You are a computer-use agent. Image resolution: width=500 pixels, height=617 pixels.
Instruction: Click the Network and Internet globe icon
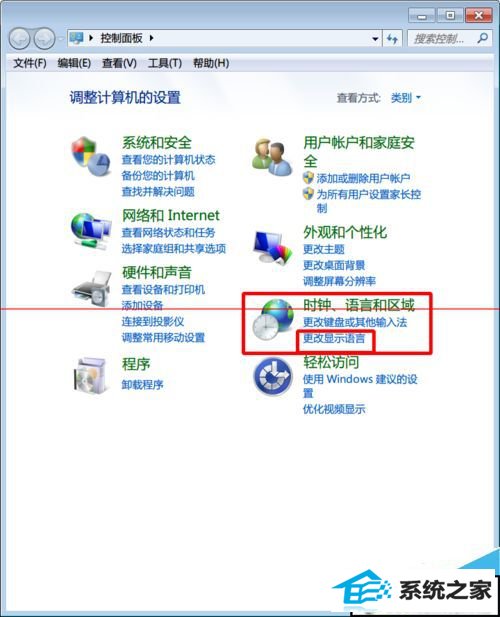point(90,231)
